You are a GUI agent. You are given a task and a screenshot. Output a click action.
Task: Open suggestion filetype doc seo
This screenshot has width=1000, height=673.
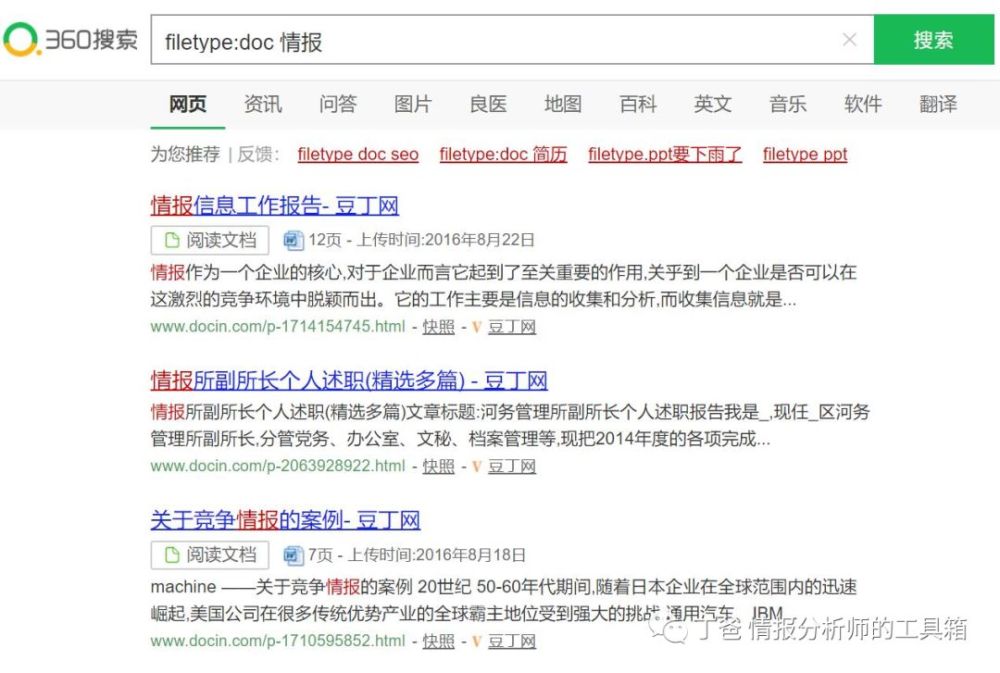tap(358, 154)
